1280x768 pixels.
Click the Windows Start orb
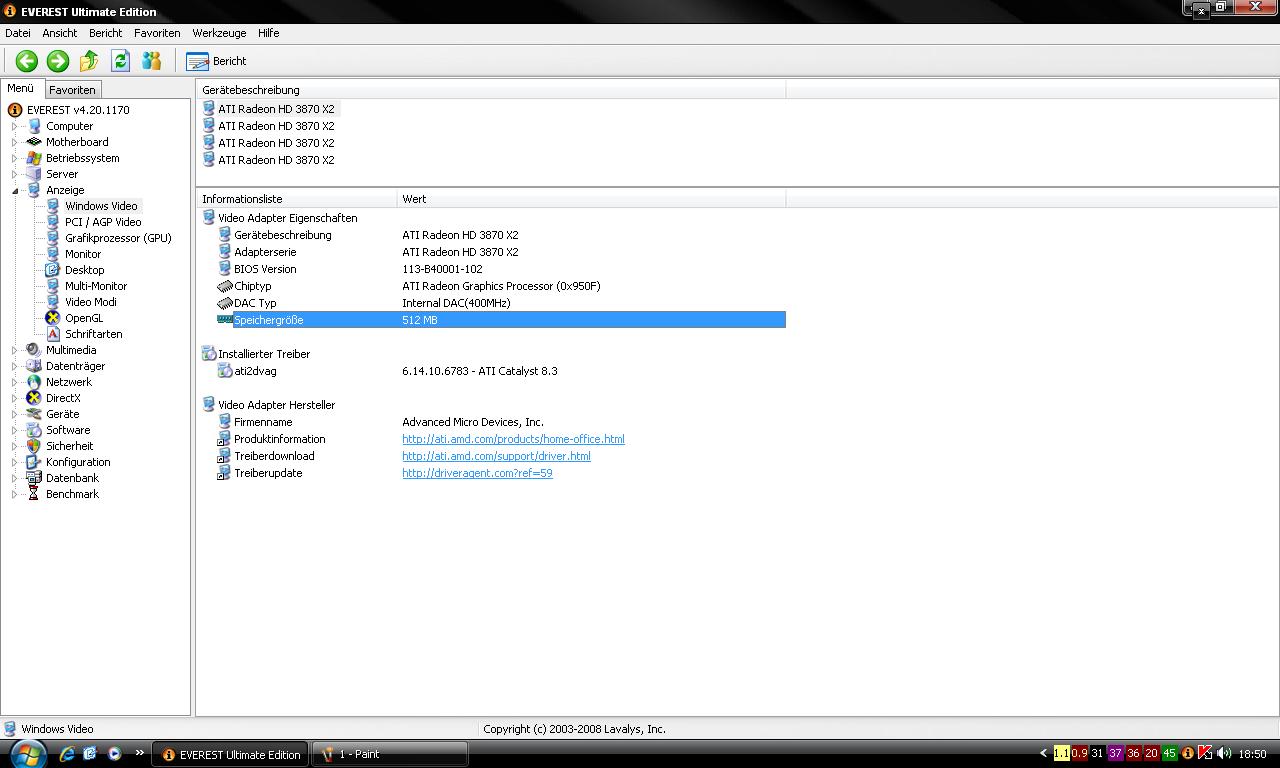click(x=28, y=753)
